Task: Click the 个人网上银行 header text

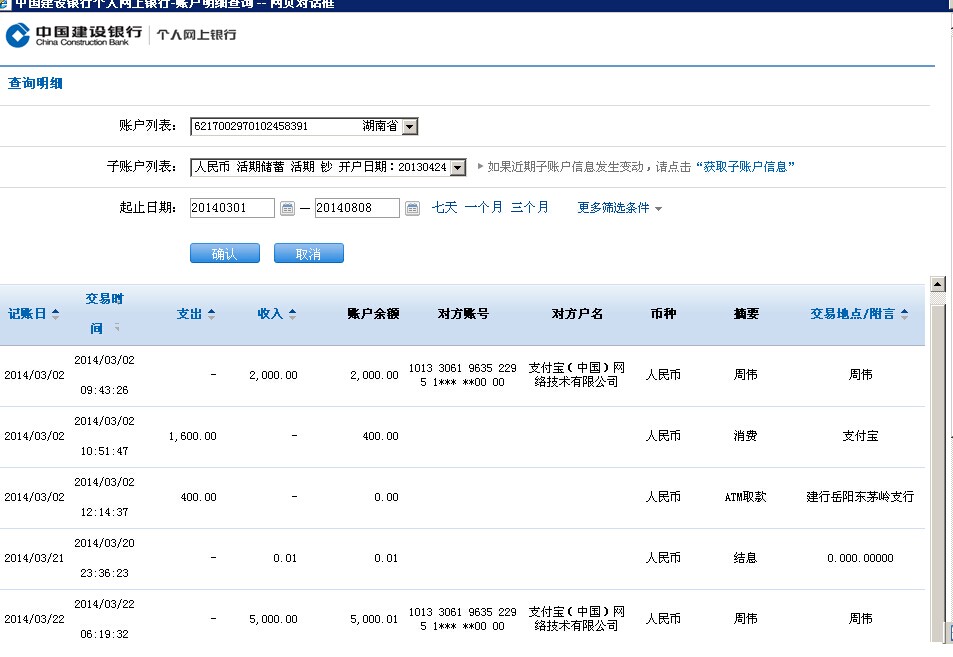Action: [x=196, y=35]
